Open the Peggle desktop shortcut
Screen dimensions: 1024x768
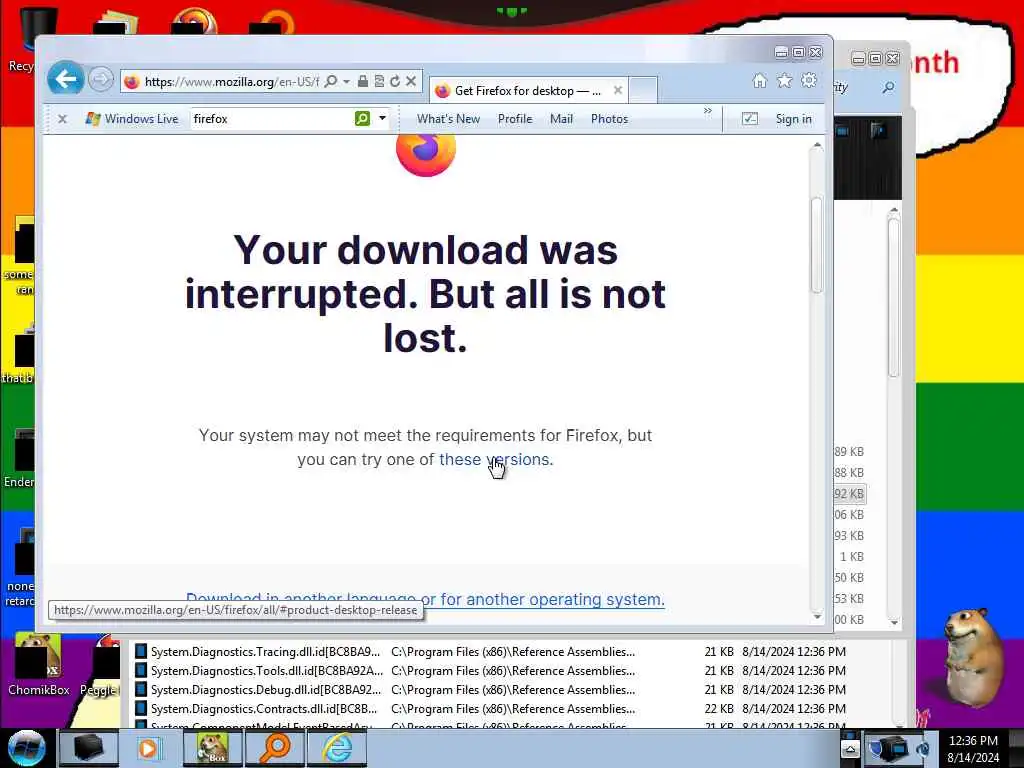point(101,665)
